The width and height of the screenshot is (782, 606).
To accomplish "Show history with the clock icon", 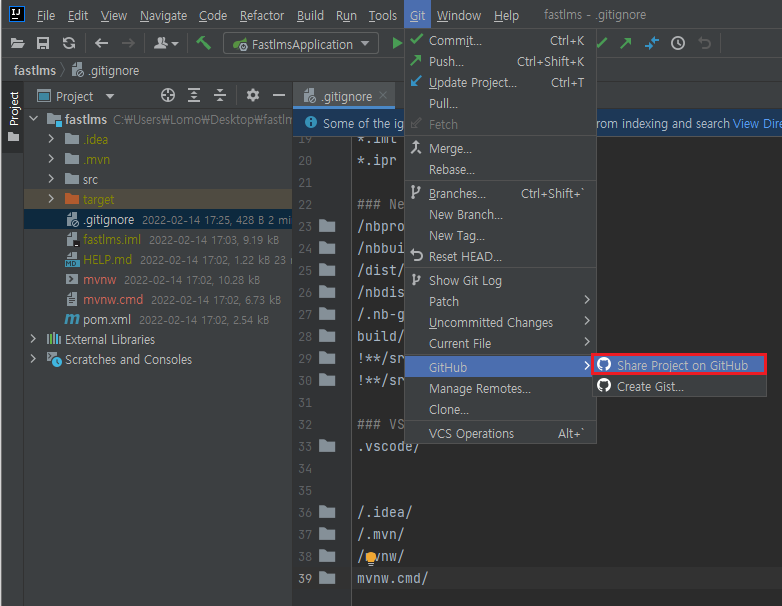I will pyautogui.click(x=677, y=43).
